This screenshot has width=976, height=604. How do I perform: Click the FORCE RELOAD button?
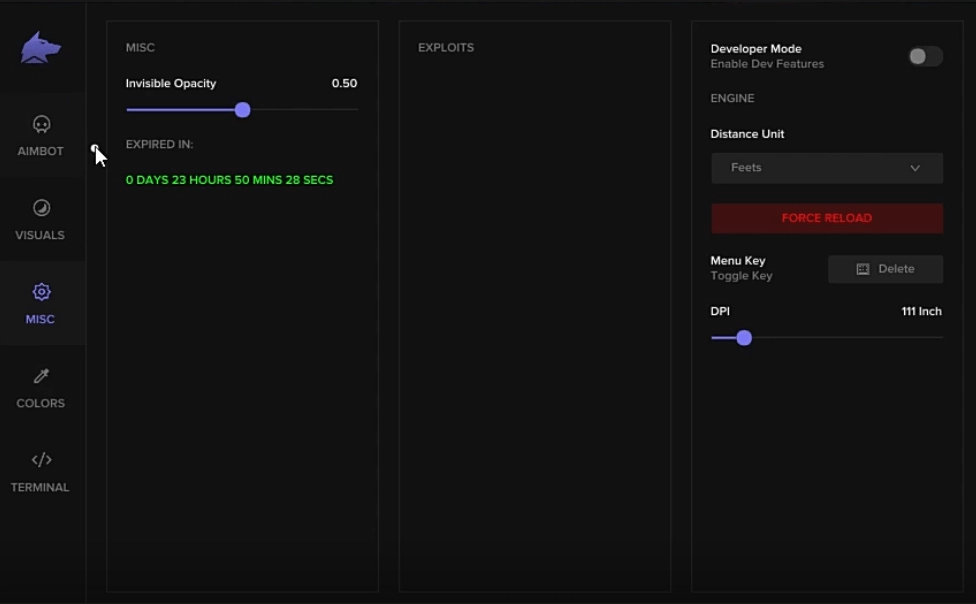coord(827,219)
